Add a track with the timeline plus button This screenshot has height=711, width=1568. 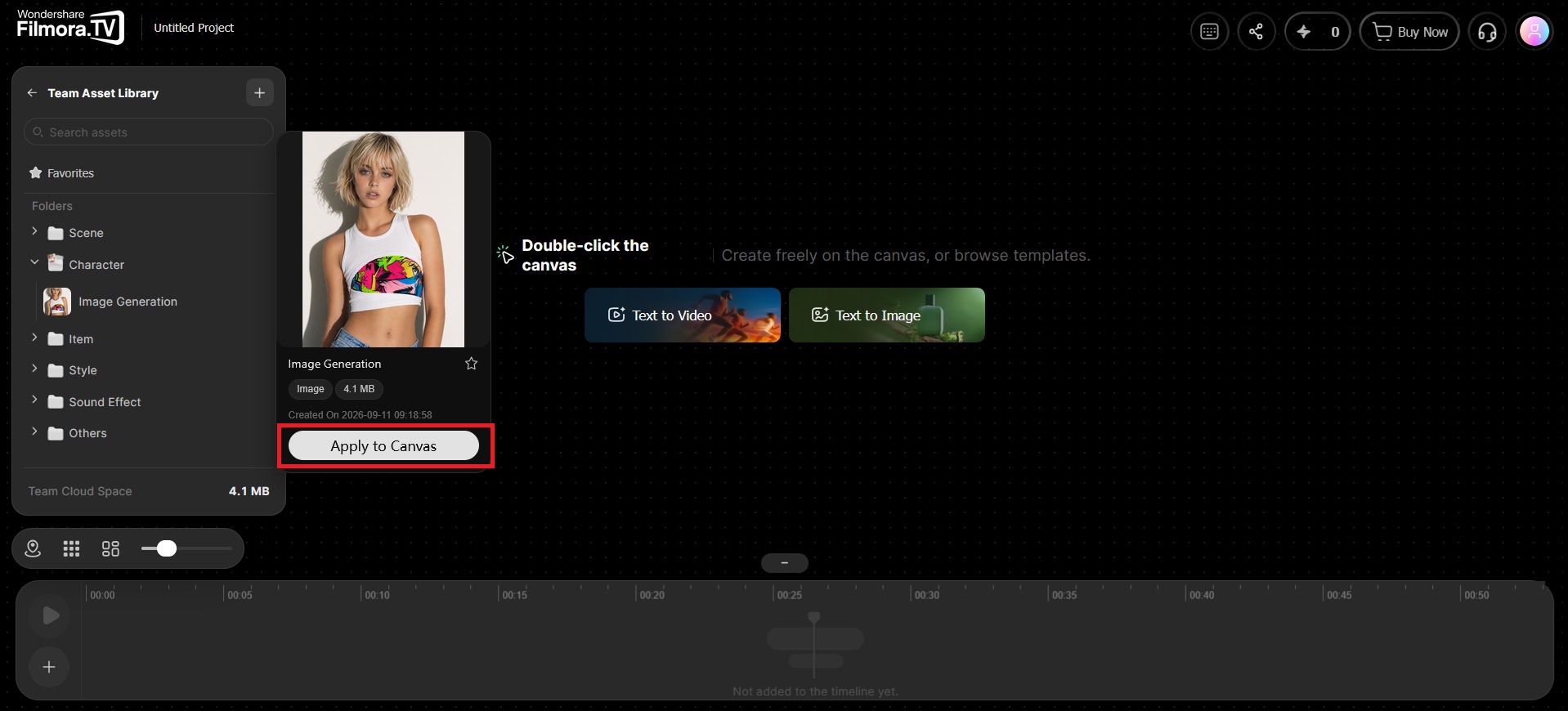tap(49, 667)
